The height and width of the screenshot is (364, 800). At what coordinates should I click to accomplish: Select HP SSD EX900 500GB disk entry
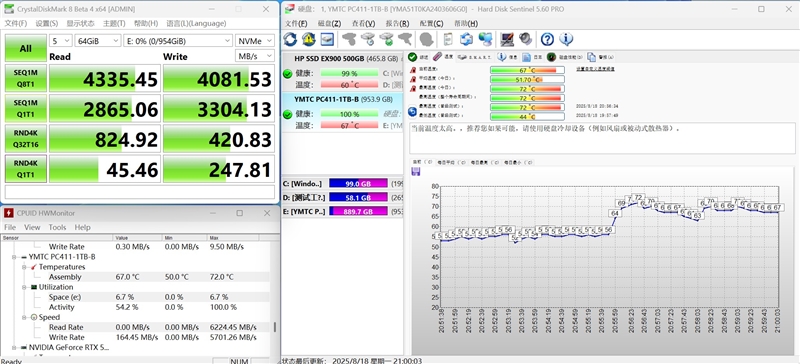(342, 71)
